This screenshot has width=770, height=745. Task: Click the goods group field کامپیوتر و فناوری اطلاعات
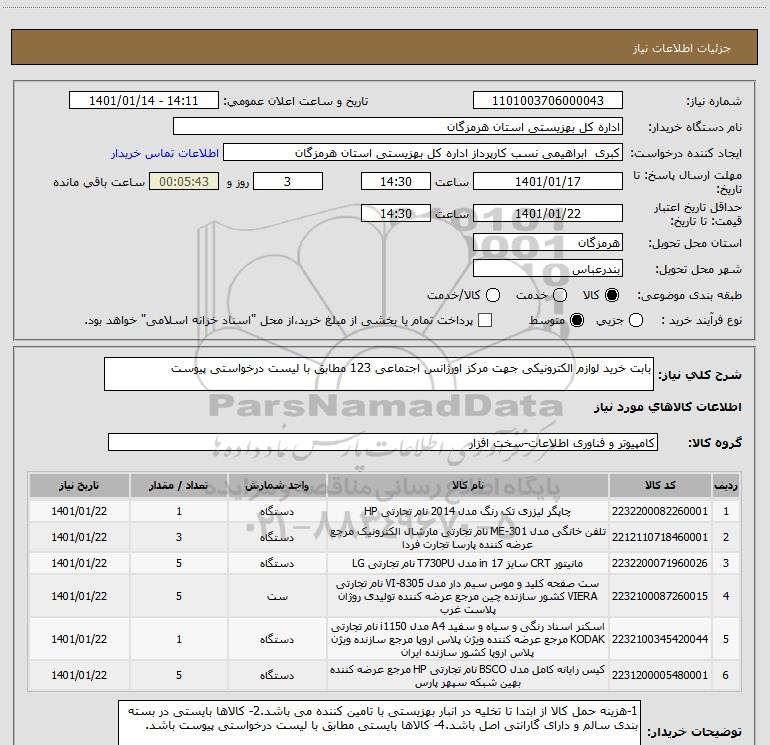pyautogui.click(x=383, y=442)
